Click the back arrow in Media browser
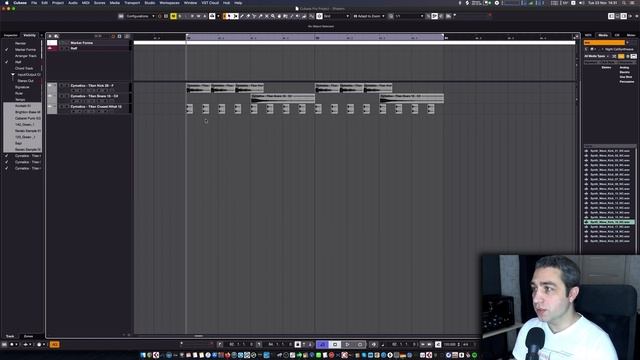This screenshot has height=360, width=640. point(587,49)
